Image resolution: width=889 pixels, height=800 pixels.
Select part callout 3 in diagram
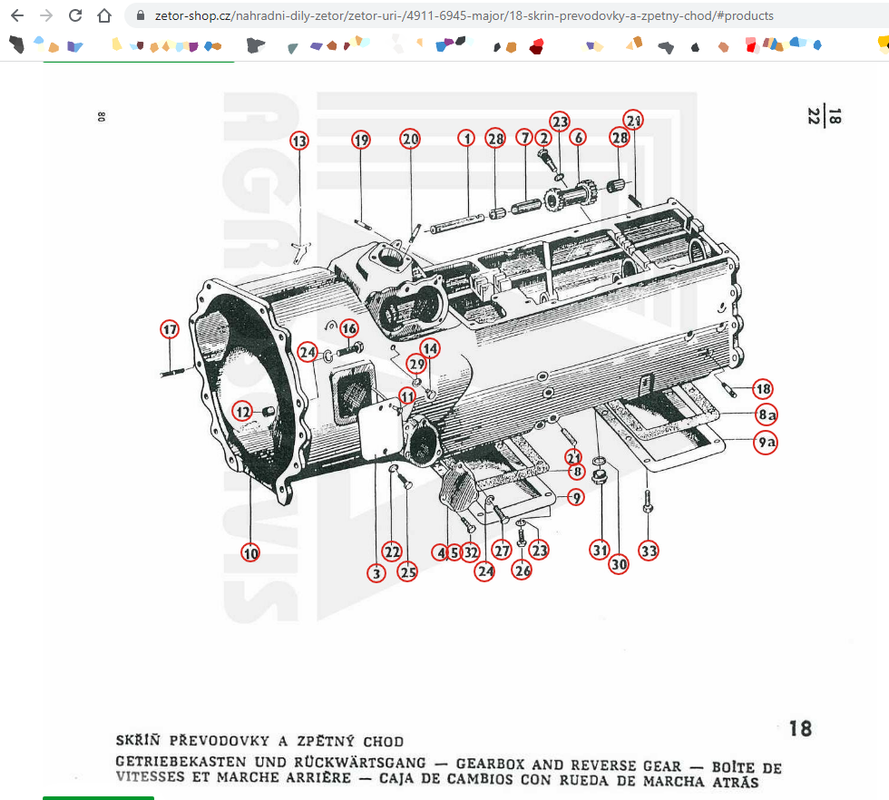coord(376,573)
